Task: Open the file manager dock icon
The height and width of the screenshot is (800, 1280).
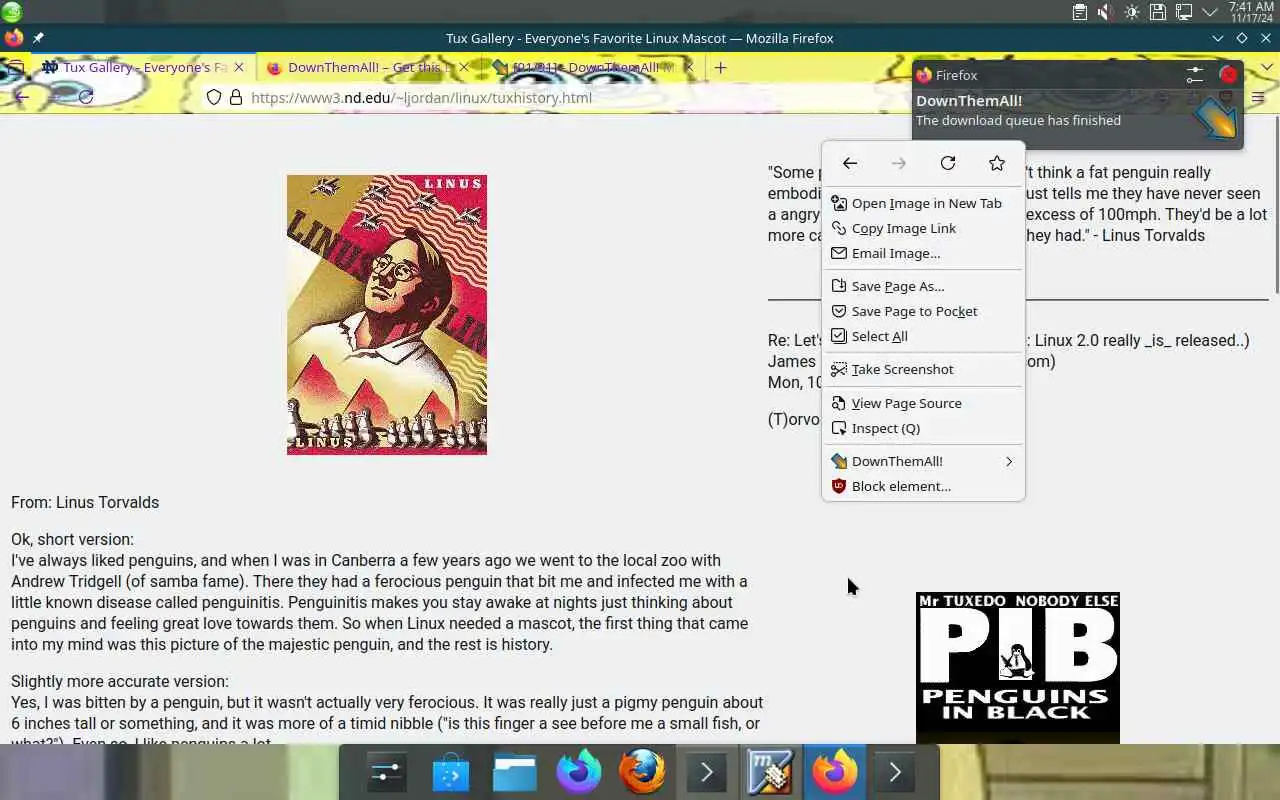Action: (514, 772)
